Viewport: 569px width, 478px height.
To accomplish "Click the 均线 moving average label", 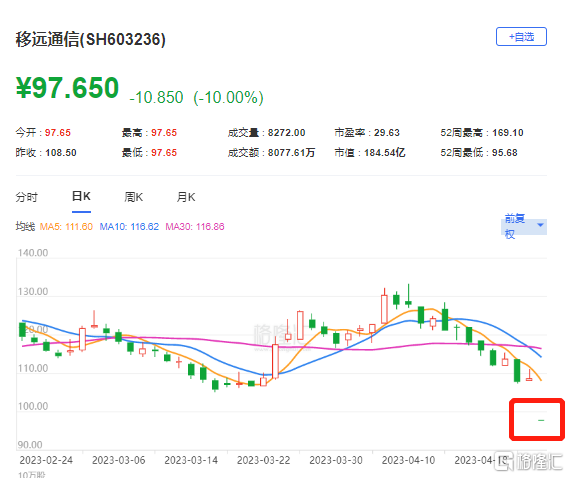I will pyautogui.click(x=25, y=226).
